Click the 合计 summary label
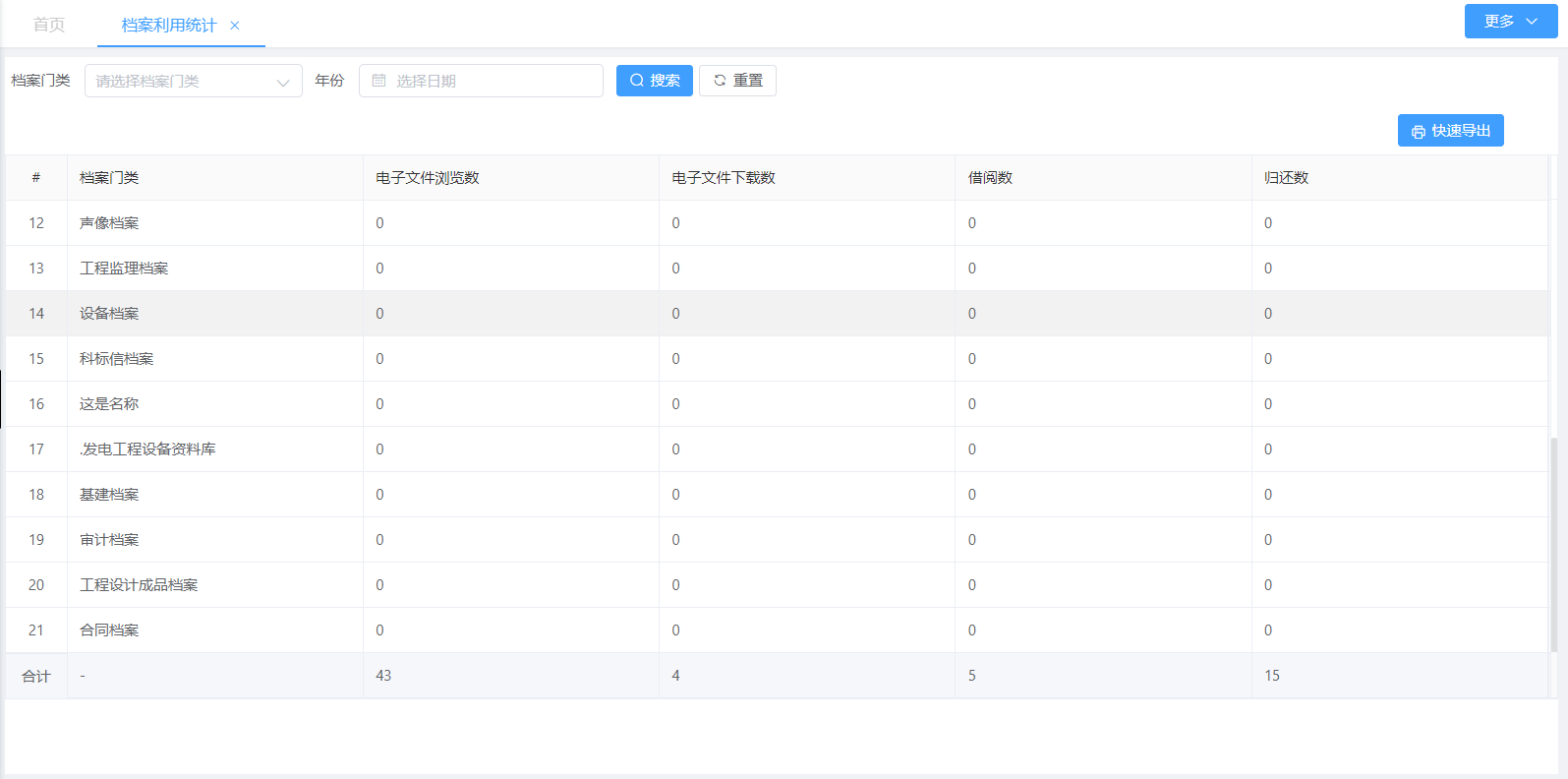This screenshot has height=779, width=1568. [36, 676]
